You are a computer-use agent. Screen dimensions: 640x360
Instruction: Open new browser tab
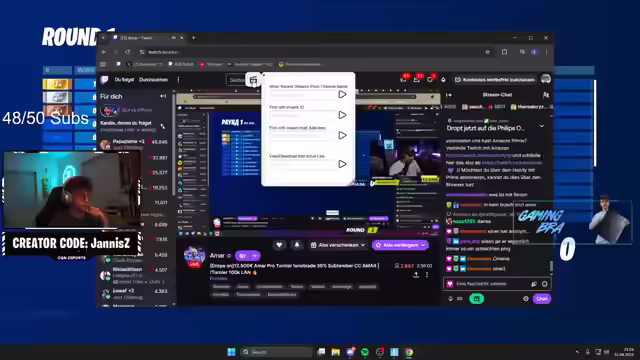click(x=194, y=38)
